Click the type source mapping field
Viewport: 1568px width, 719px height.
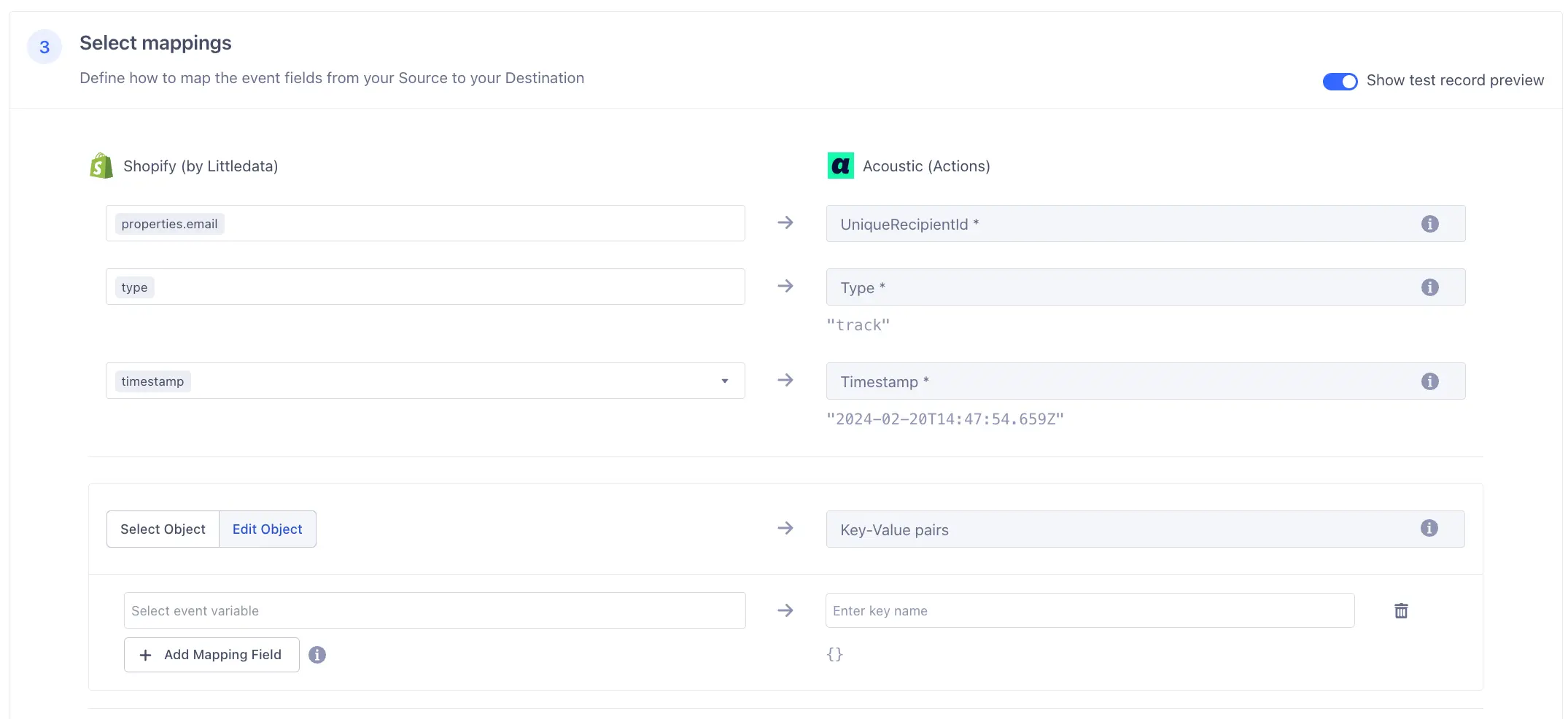coord(425,287)
